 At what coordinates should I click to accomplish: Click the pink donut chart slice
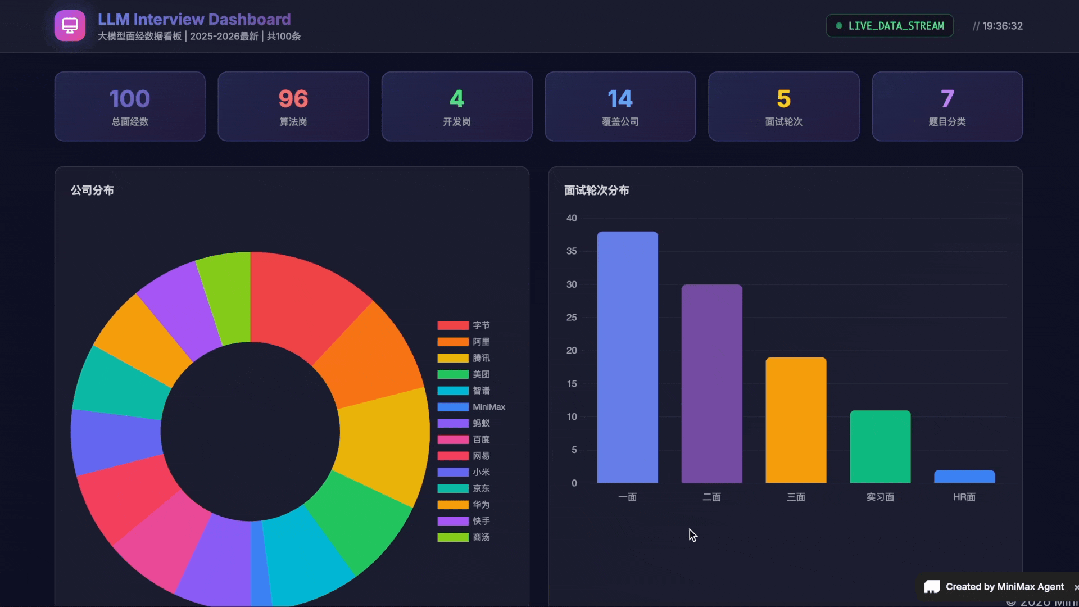[160, 544]
